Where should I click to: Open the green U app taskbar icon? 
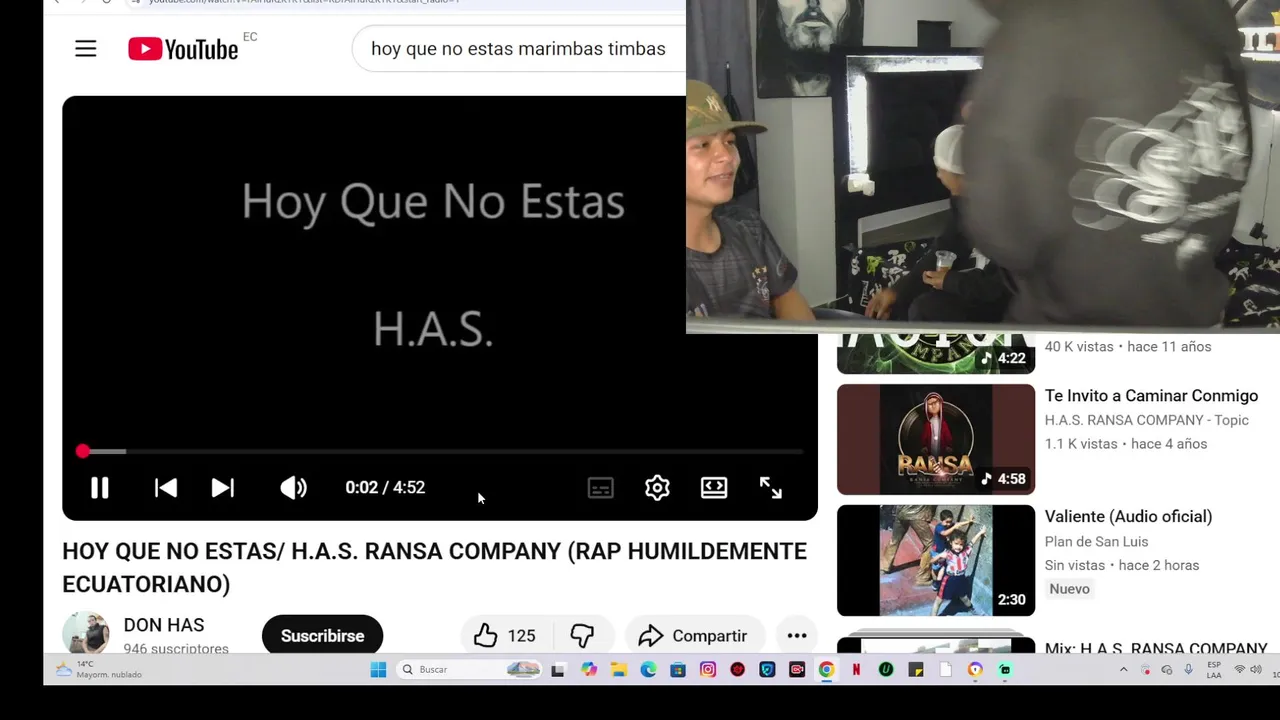coord(886,670)
